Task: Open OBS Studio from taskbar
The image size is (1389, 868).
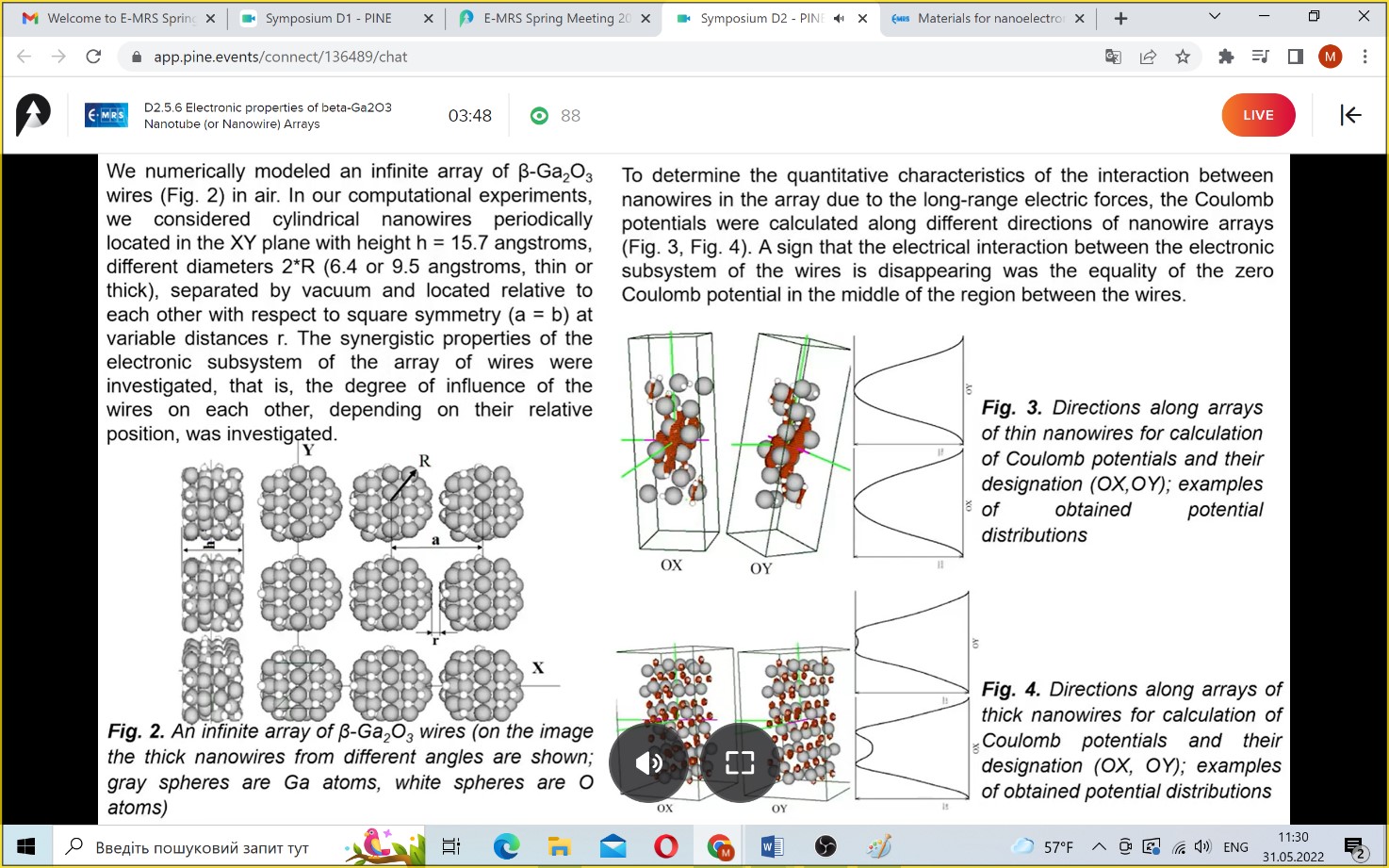Action: 825,846
